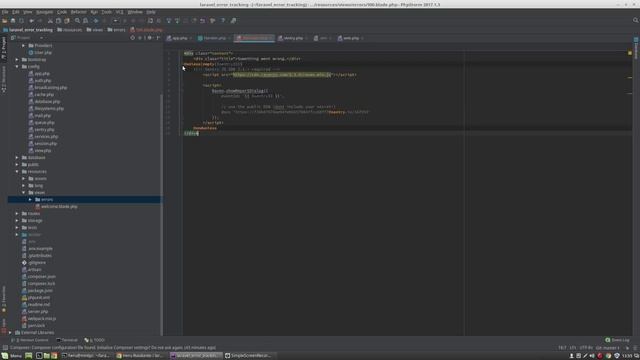Click the Open file toolbar icon
The height and width of the screenshot is (360, 640).
click(4, 20)
